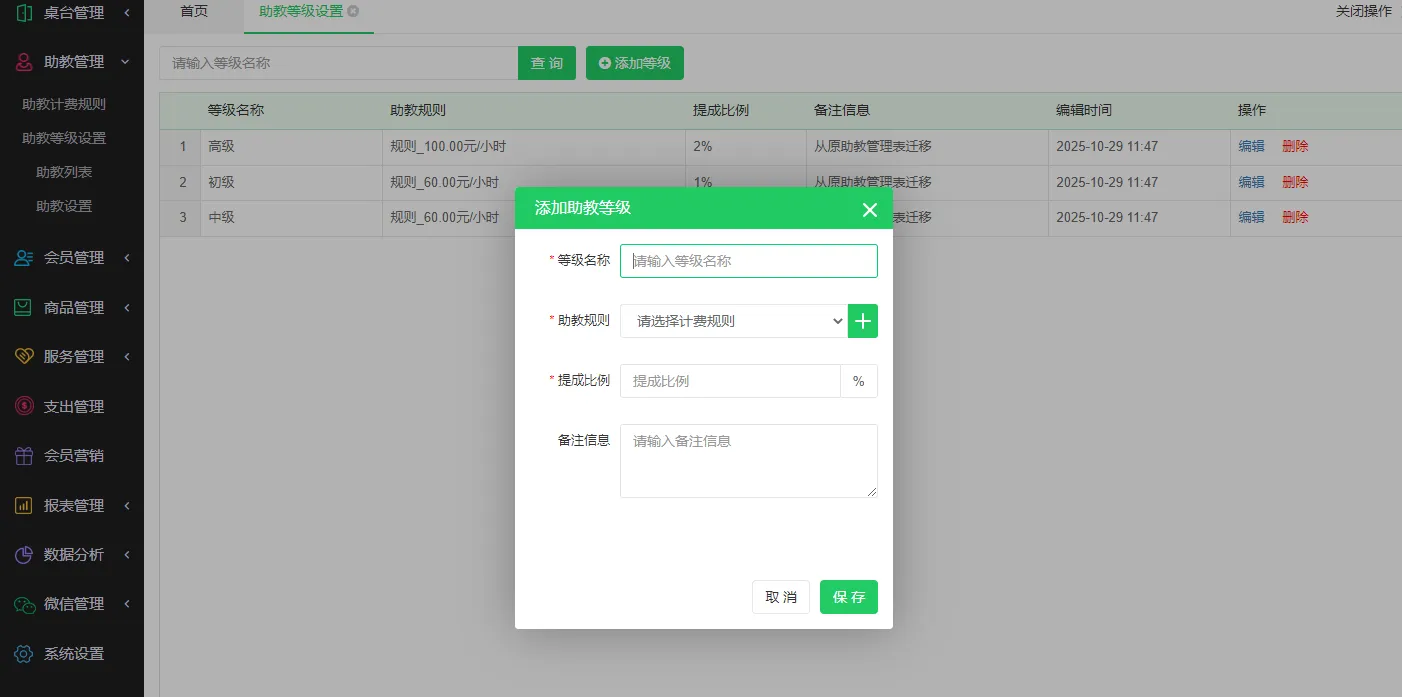Collapse the 助教管理 sidebar menu
This screenshot has height=697, width=1402.
coord(74,62)
